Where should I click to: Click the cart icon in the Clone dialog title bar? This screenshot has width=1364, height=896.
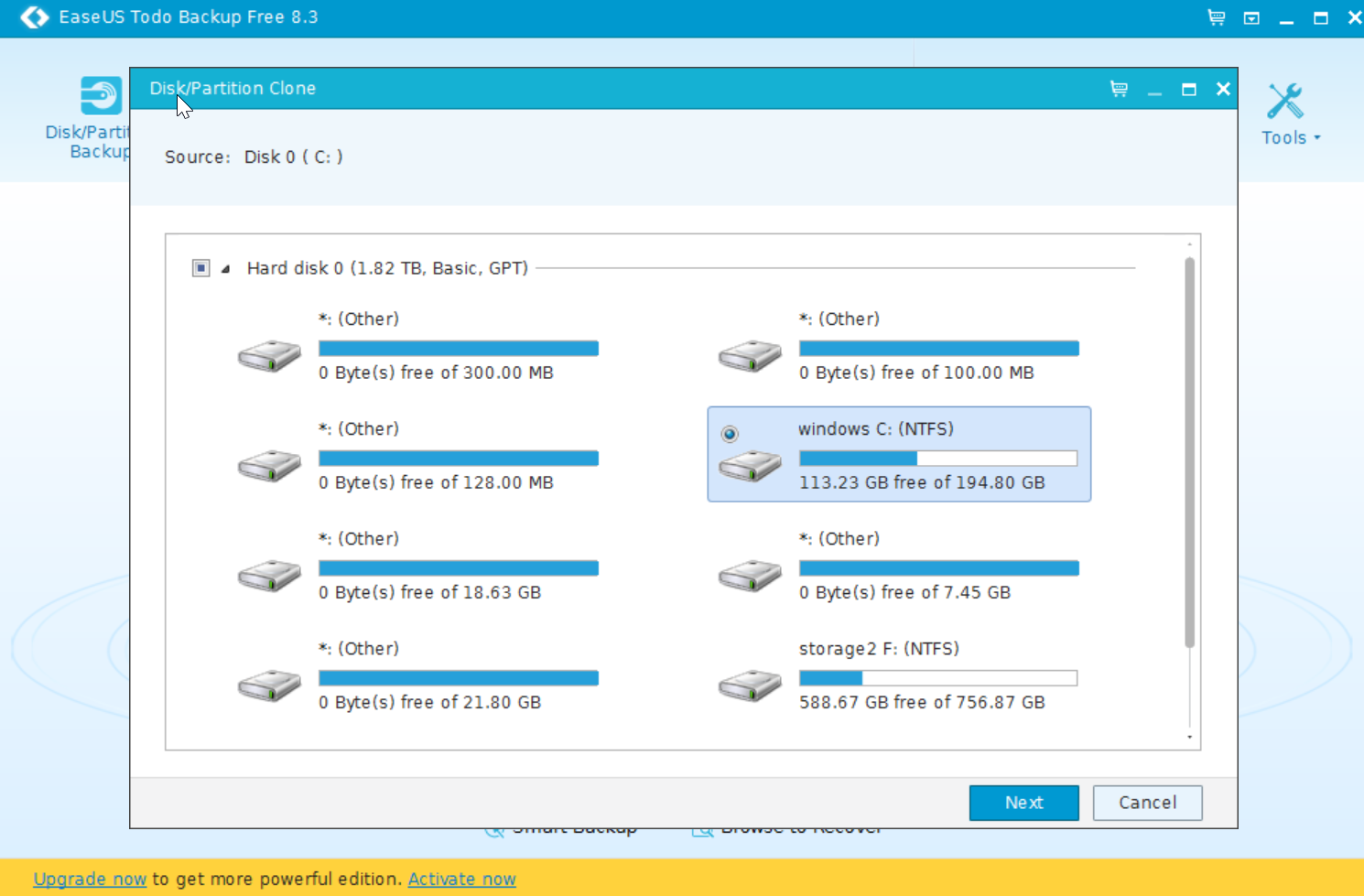1119,89
